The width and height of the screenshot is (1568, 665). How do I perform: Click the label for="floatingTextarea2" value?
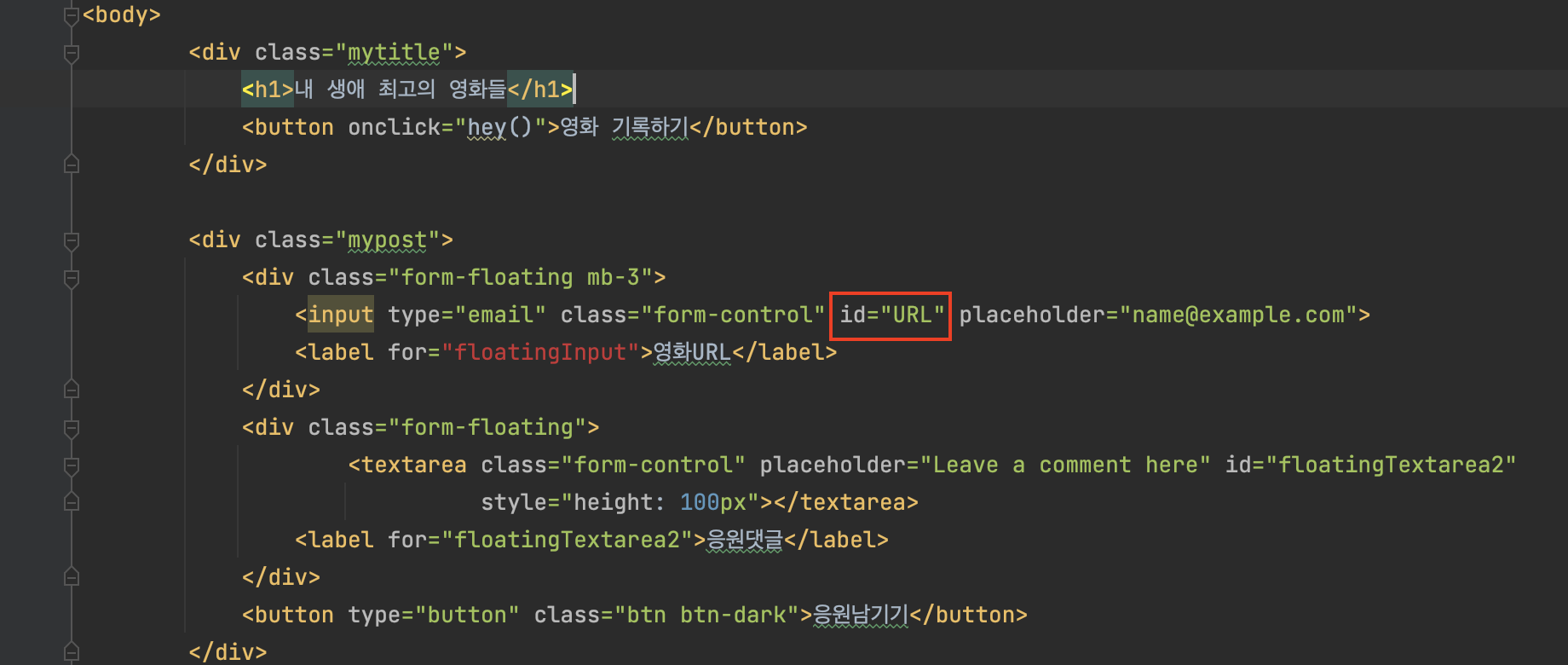pyautogui.click(x=567, y=541)
